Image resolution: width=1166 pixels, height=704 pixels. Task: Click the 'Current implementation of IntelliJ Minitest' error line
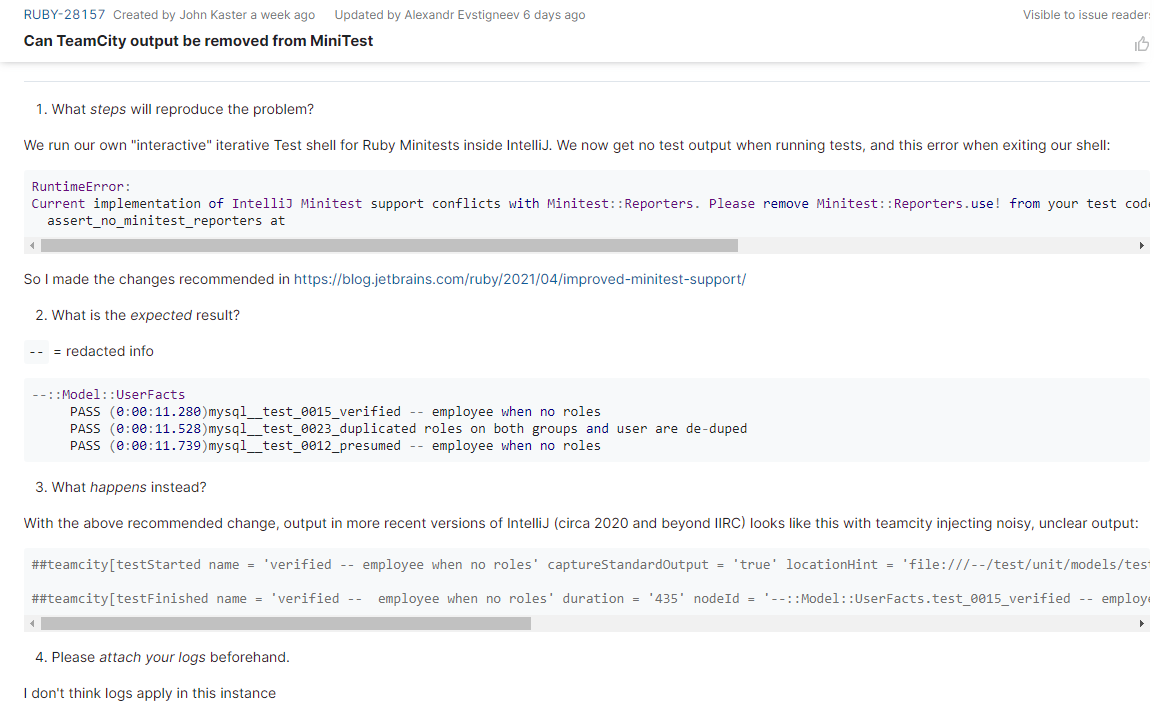pos(590,204)
